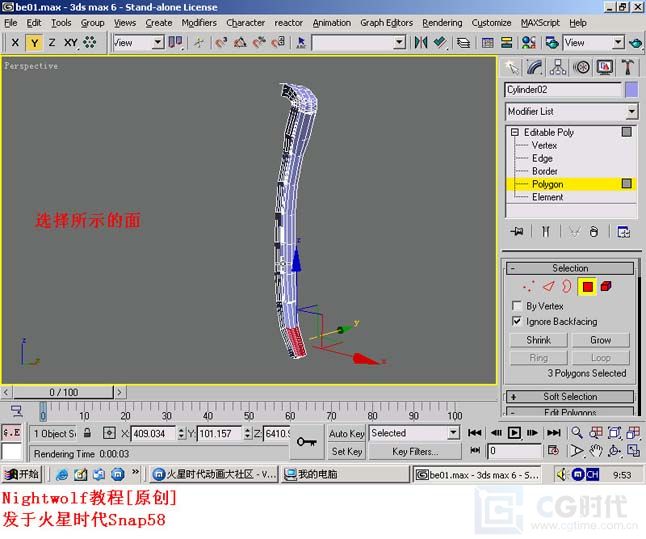Switch to the Motion panel tab

(x=581, y=67)
